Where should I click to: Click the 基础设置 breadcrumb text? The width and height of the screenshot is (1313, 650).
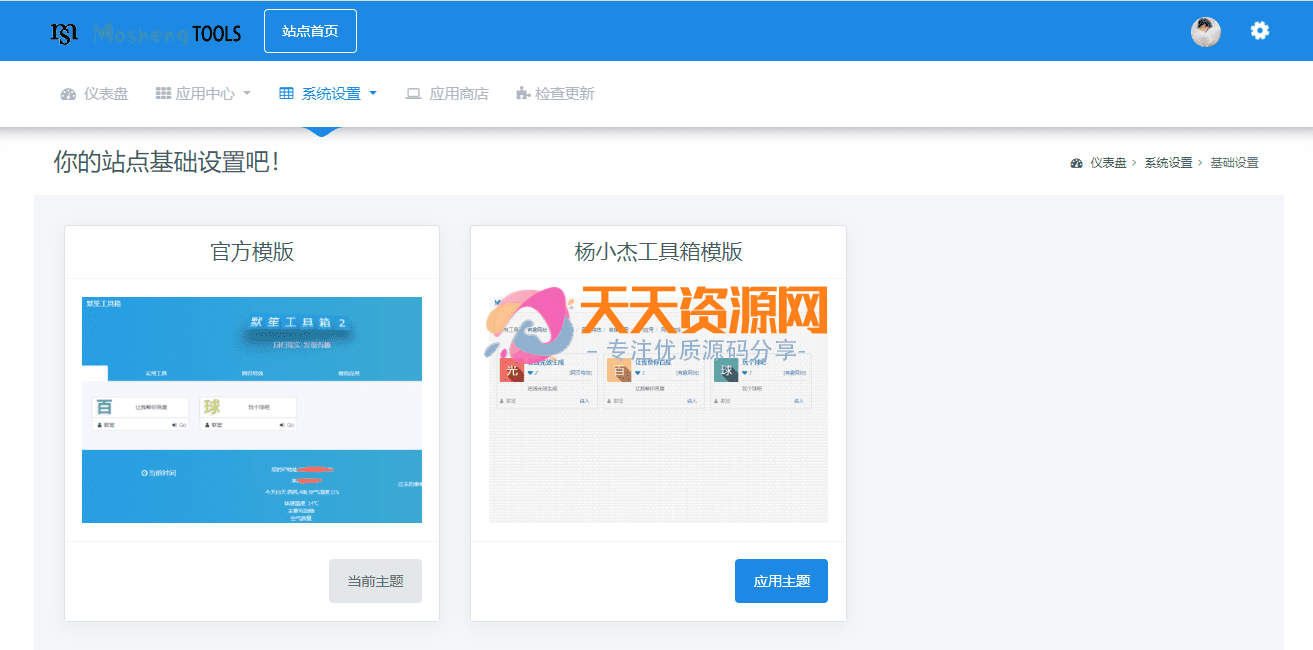point(1234,163)
